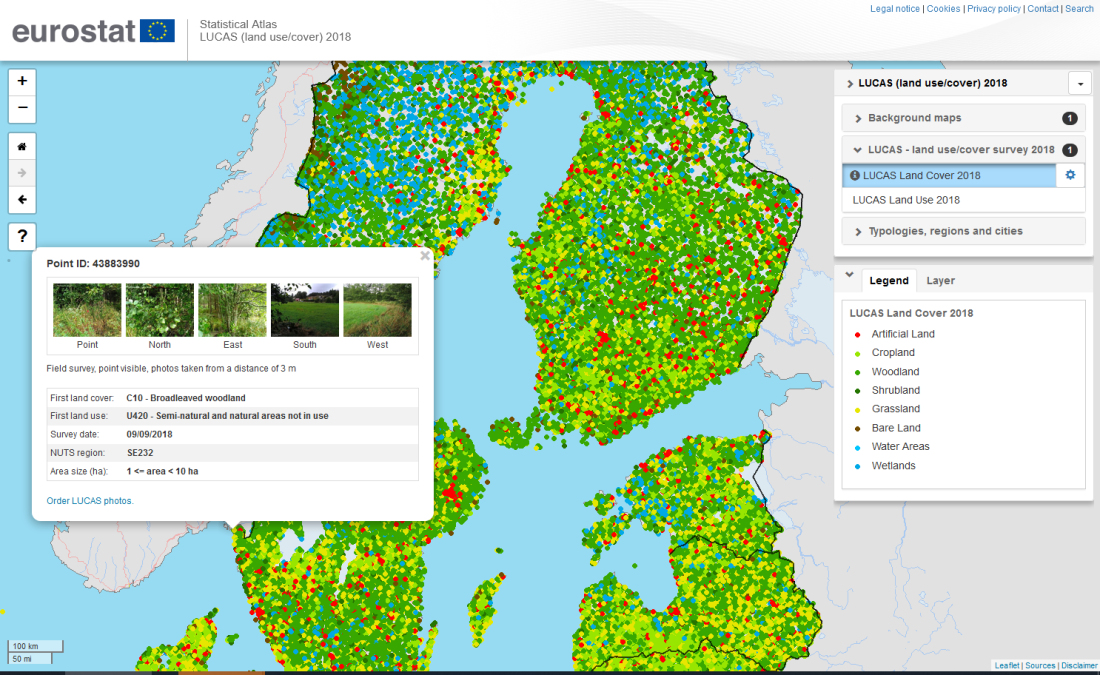Open dropdown arrow beside LUCAS panel title
Screen dimensions: 1100x675
pos(1079,84)
